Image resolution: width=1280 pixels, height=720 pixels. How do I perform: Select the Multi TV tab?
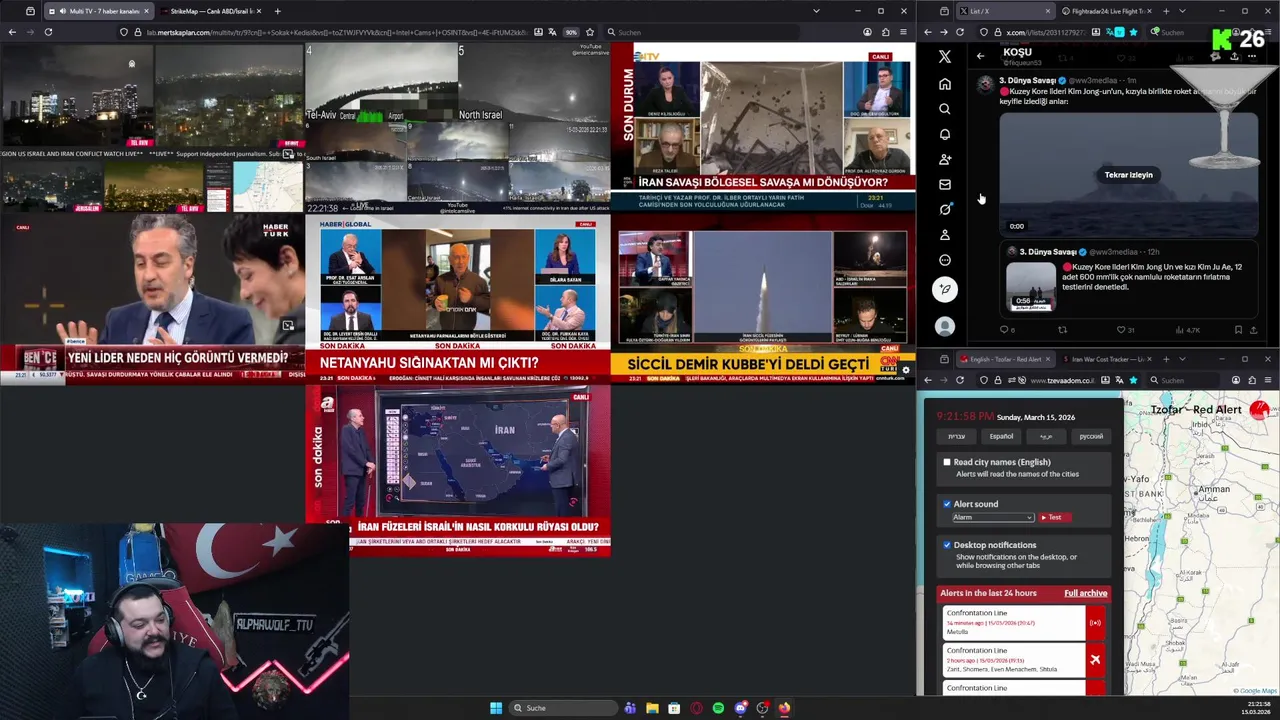[97, 11]
